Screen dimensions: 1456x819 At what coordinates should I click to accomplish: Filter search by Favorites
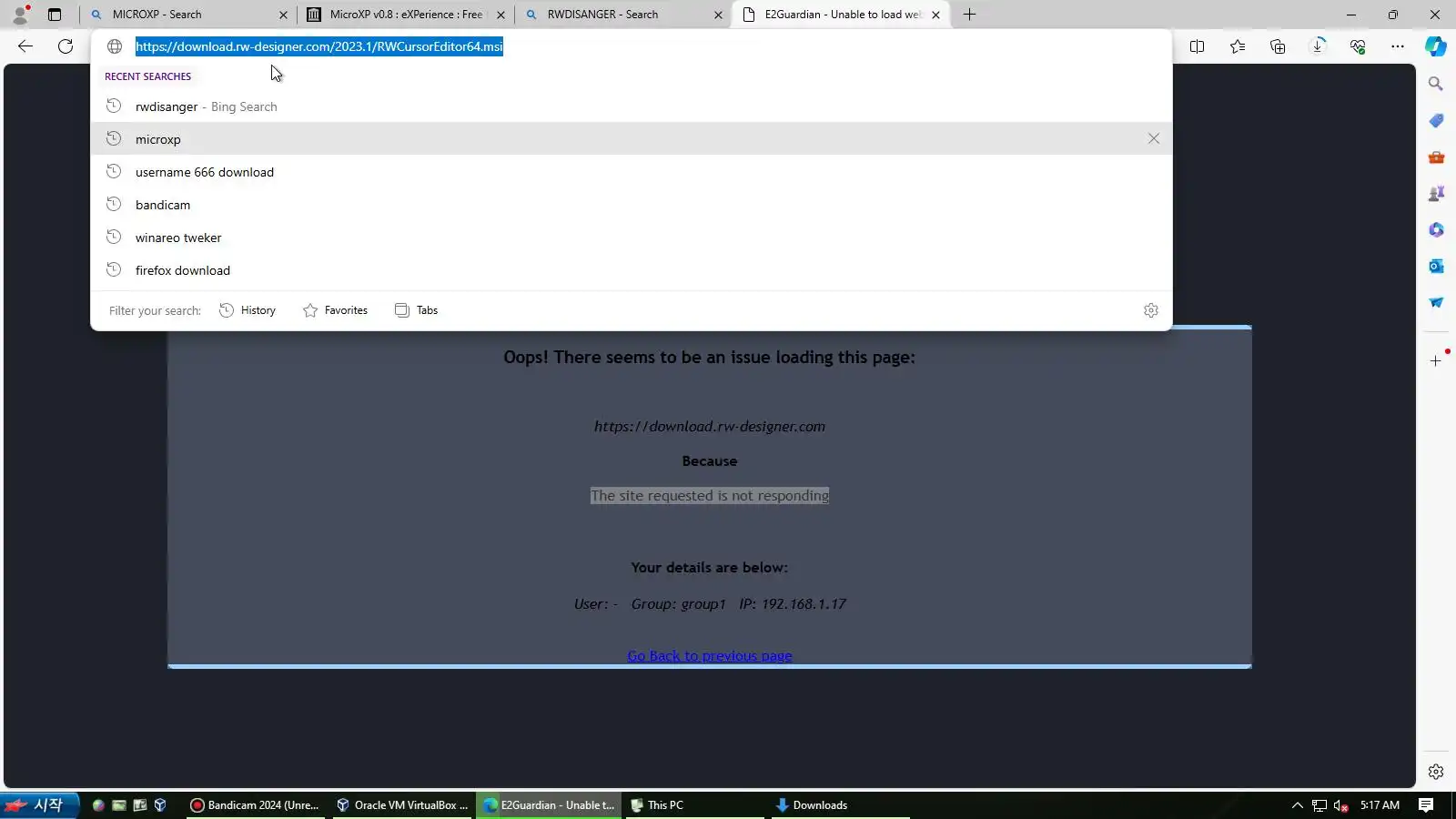point(335,310)
